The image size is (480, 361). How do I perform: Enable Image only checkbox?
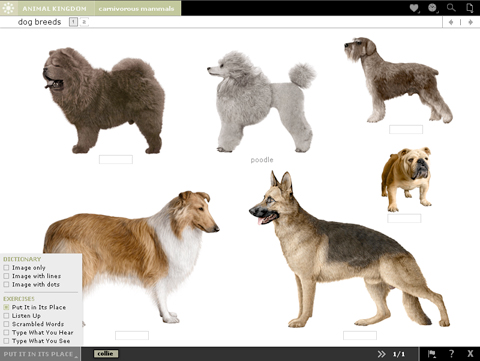coord(6,268)
